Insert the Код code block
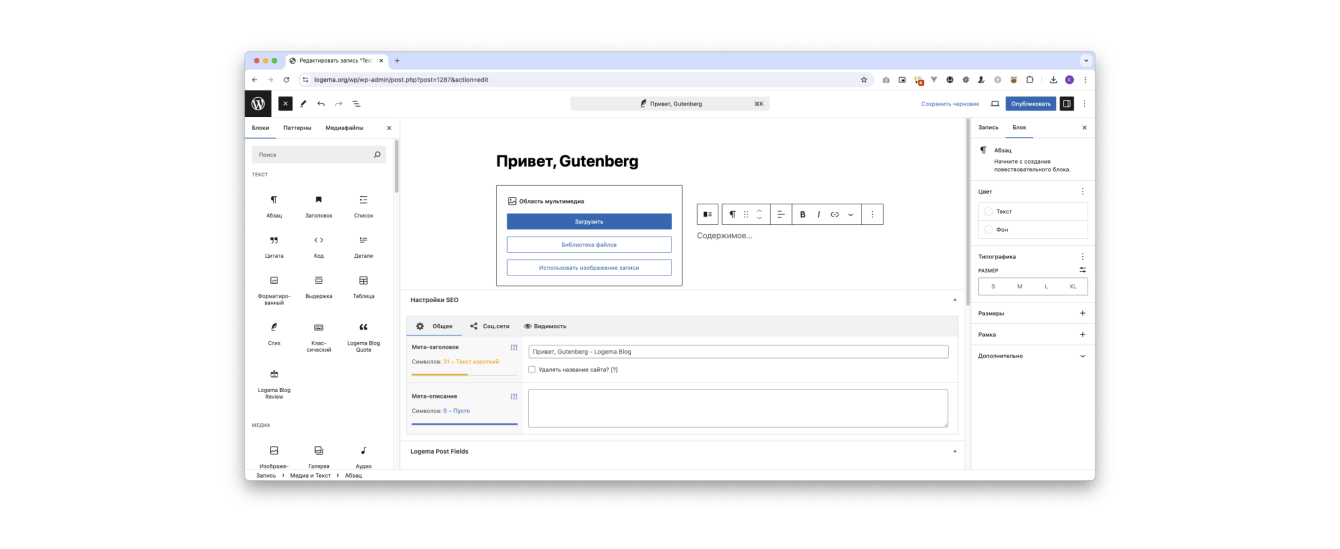The height and width of the screenshot is (549, 1340). [x=319, y=246]
